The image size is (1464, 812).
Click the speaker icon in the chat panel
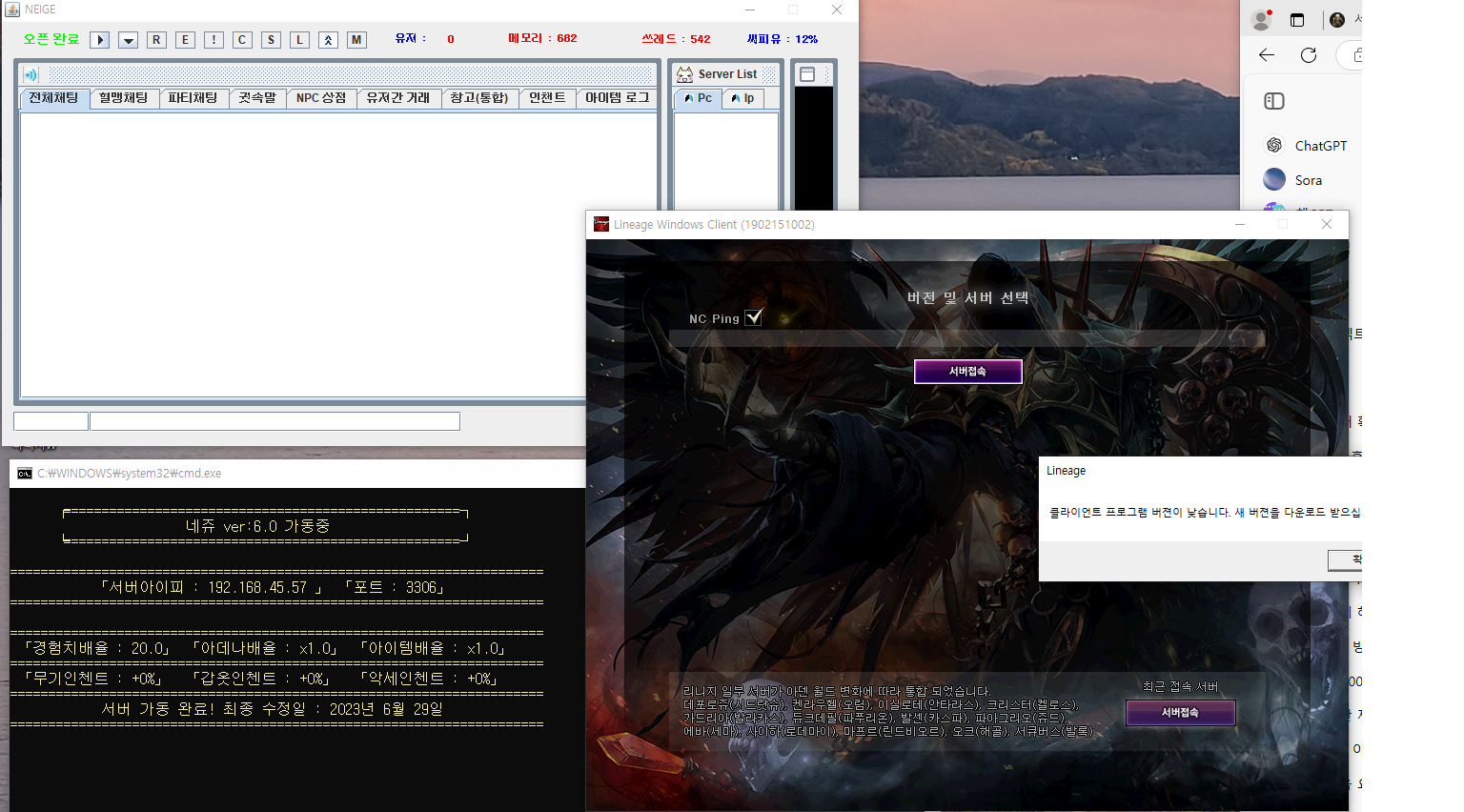click(30, 74)
